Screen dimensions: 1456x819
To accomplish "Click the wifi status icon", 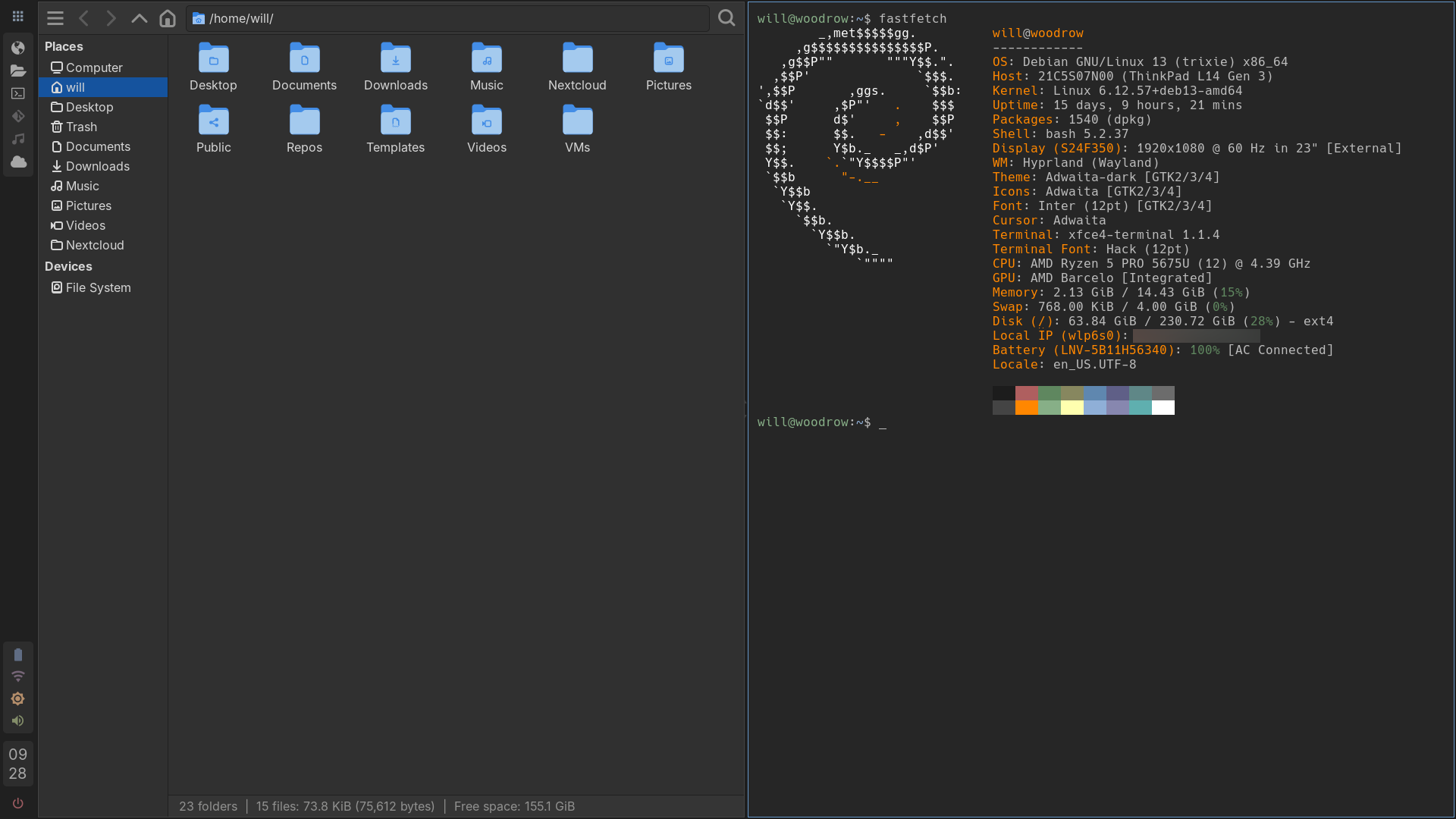I will point(18,676).
